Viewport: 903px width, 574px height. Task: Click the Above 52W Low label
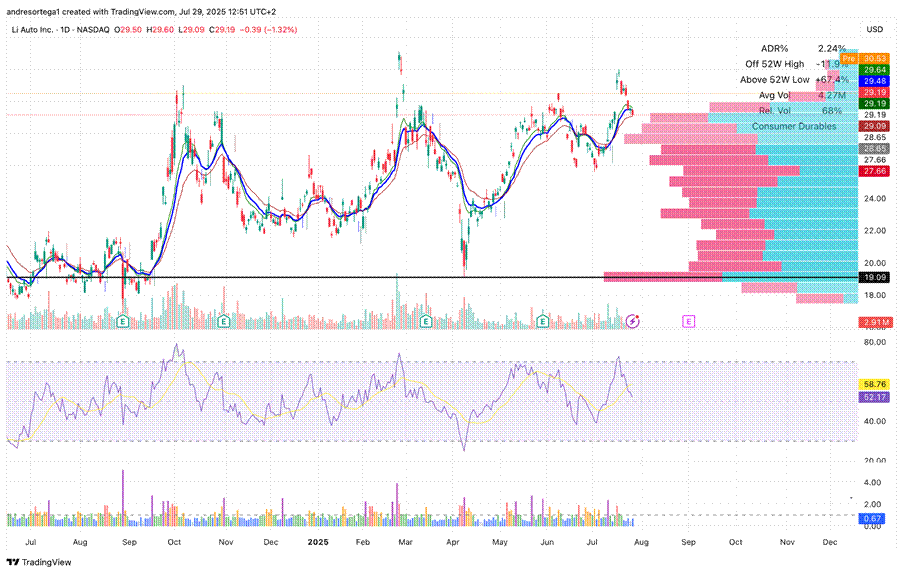pyautogui.click(x=775, y=79)
